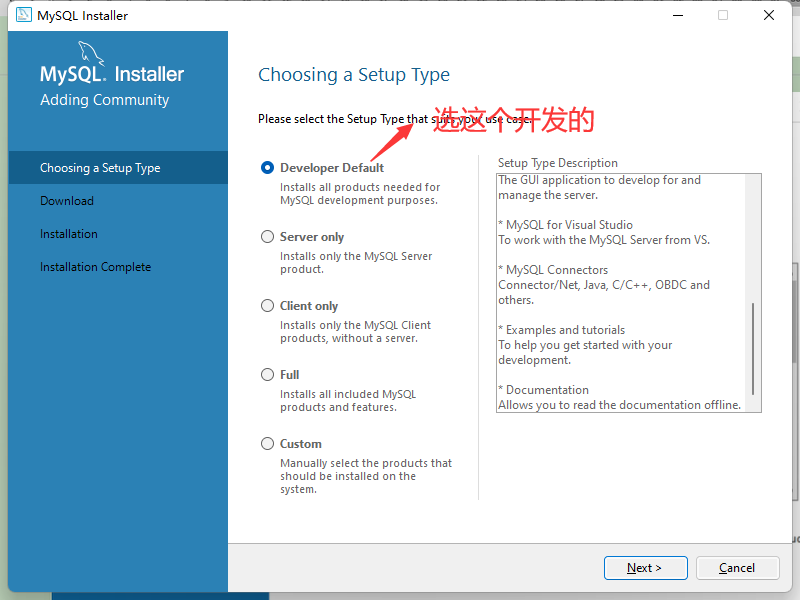Pick the Full setup type
The width and height of the screenshot is (800, 600).
pyautogui.click(x=267, y=374)
